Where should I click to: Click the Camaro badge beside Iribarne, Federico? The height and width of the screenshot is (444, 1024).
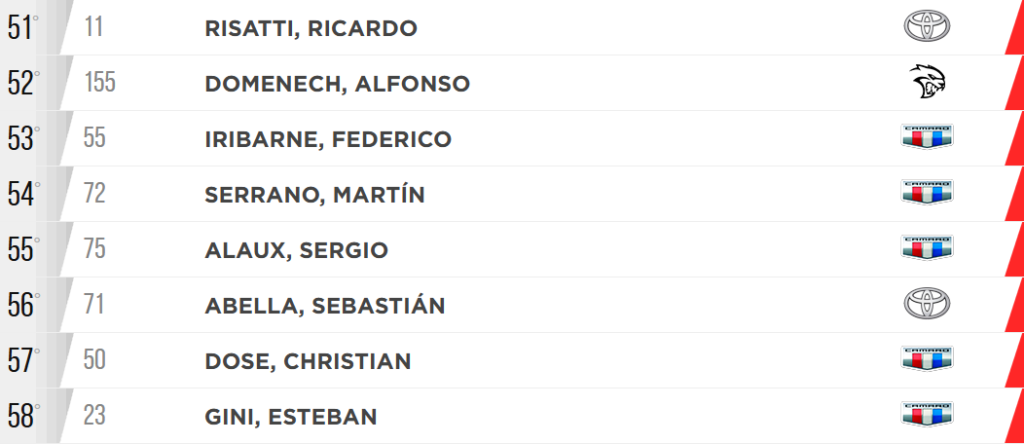tap(927, 137)
